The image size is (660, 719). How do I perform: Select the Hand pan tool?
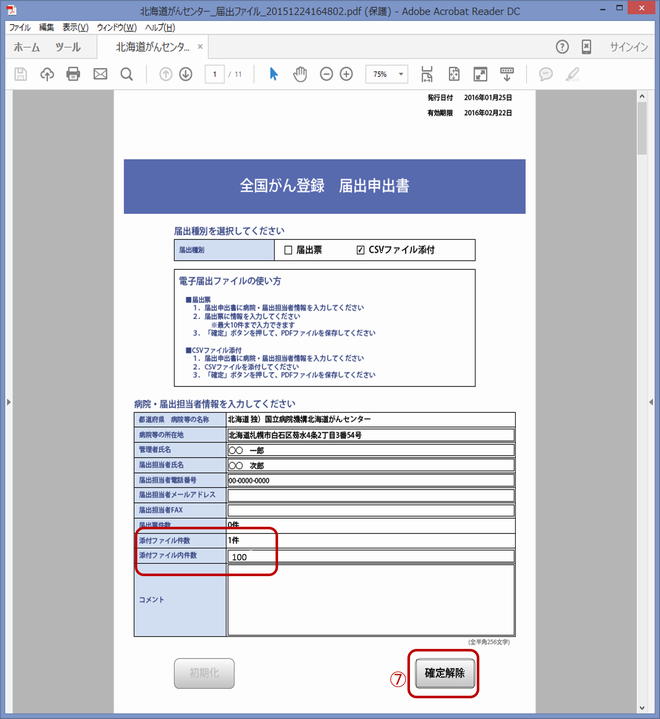pyautogui.click(x=300, y=74)
